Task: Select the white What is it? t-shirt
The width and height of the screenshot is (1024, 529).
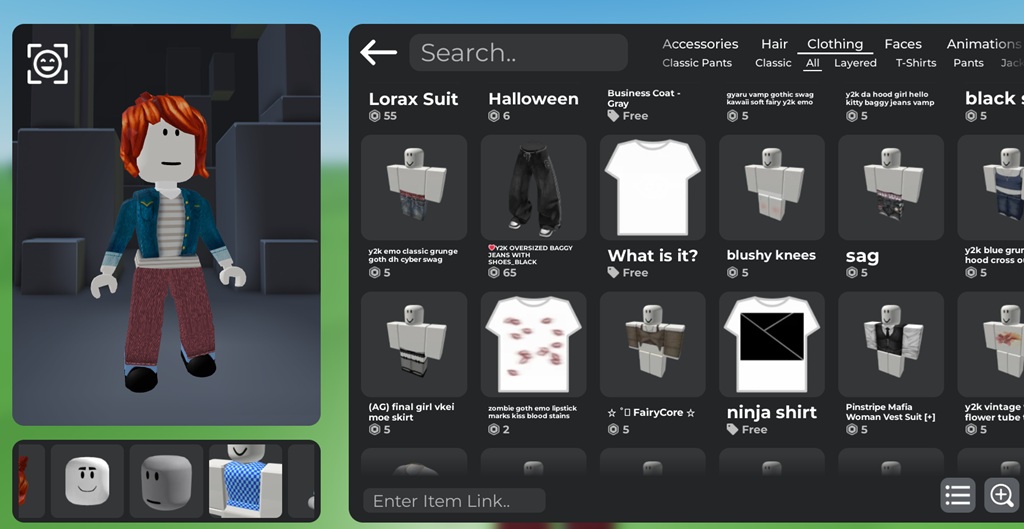Action: (652, 187)
